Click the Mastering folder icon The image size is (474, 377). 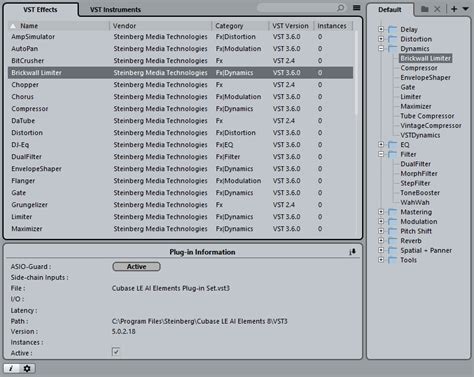393,212
